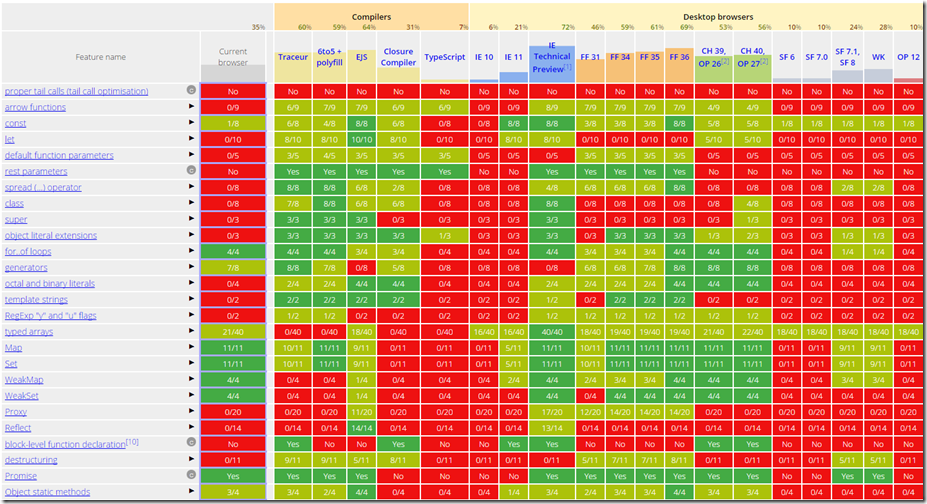Click the circled c icon beside rest parameters
Screen dimensions: 927x504
191,170
